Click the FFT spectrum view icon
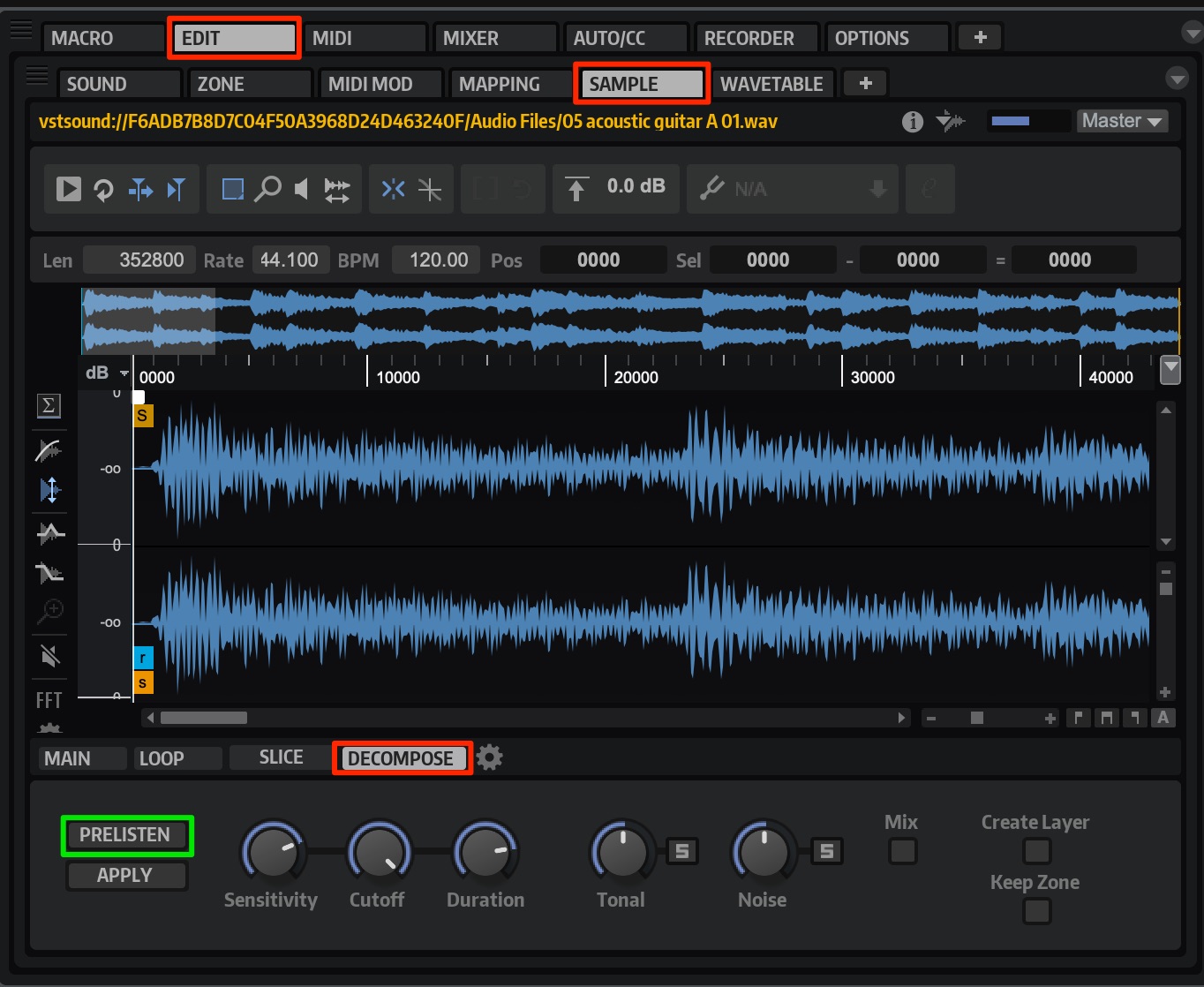Screen dimensions: 1204x987 [49, 700]
